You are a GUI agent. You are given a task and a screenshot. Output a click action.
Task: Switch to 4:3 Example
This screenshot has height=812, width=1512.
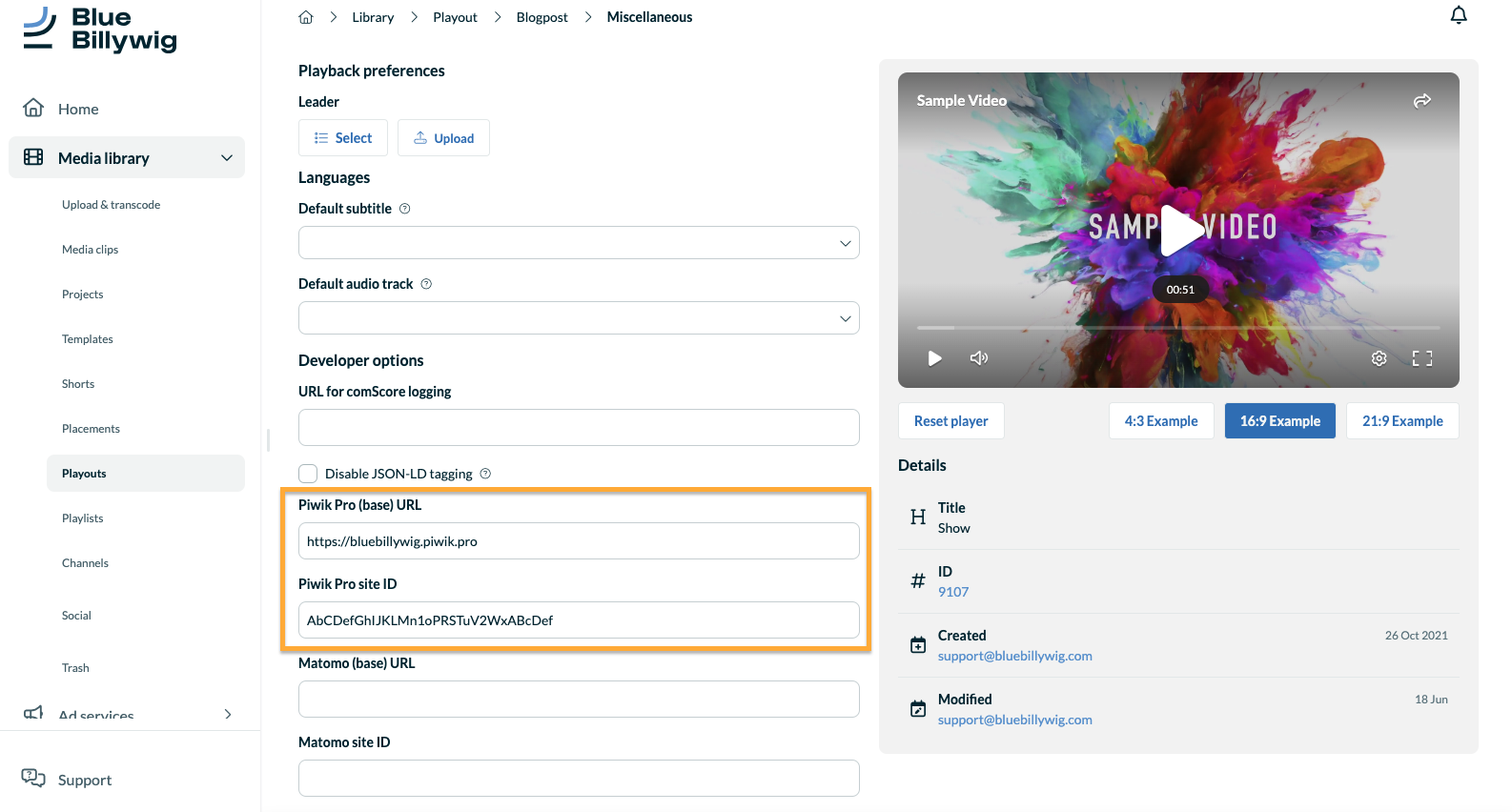1161,421
